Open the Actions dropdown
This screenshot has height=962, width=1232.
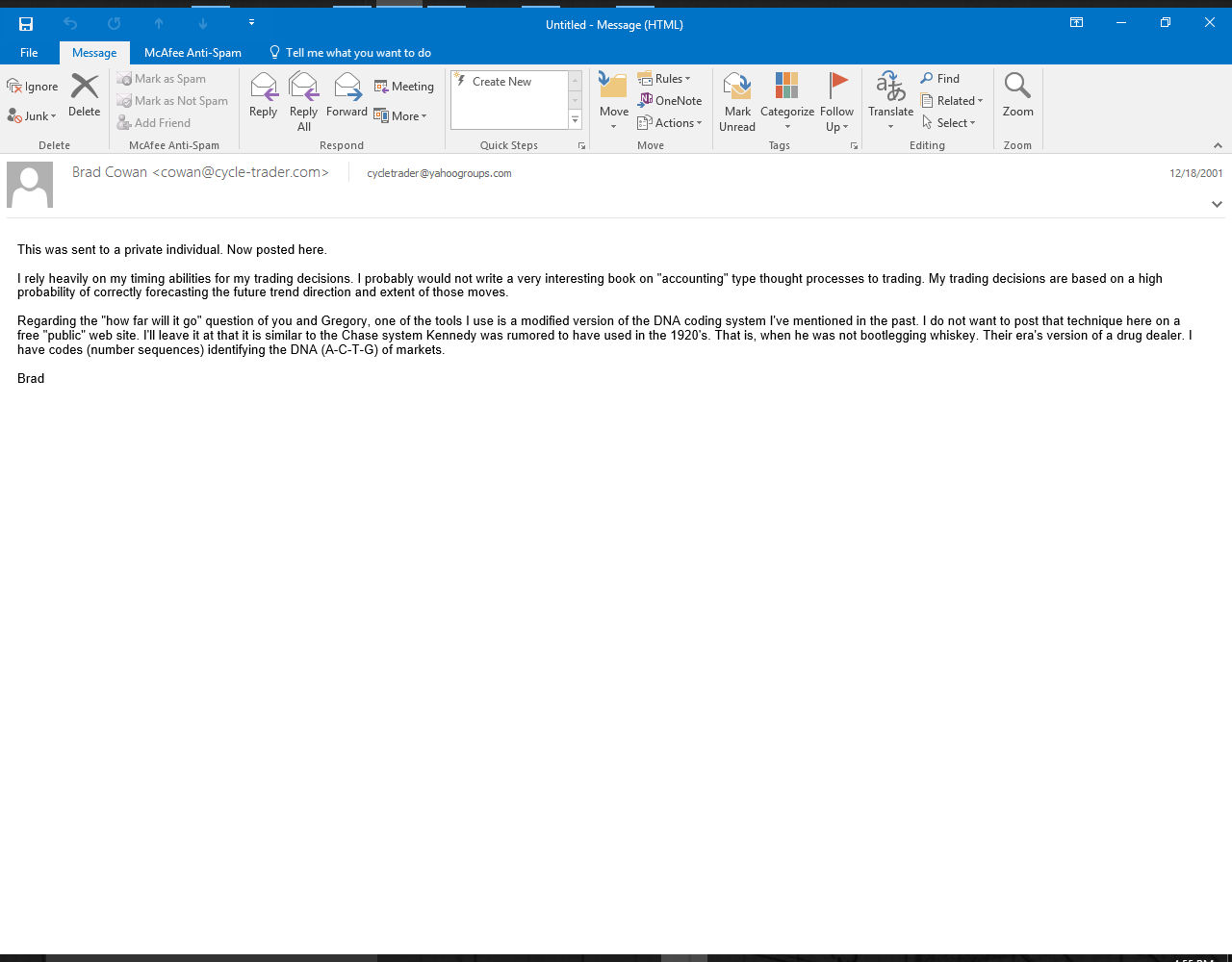click(670, 123)
